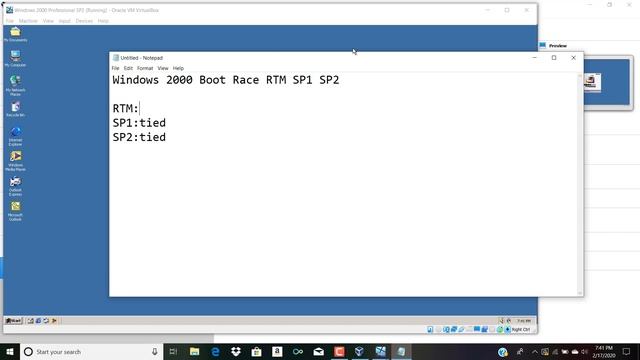This screenshot has width=640, height=360.
Task: Open the Mail app in taskbar
Action: click(318, 352)
